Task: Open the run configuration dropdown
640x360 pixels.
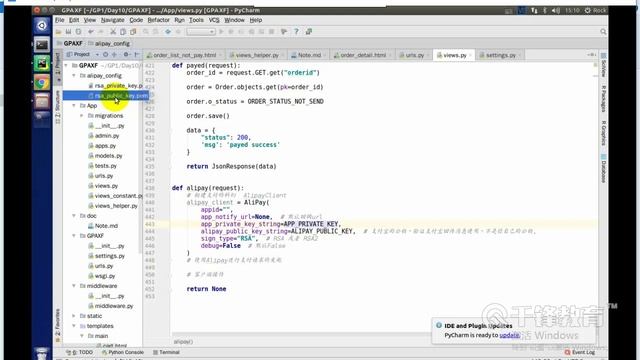Action: tap(201, 32)
